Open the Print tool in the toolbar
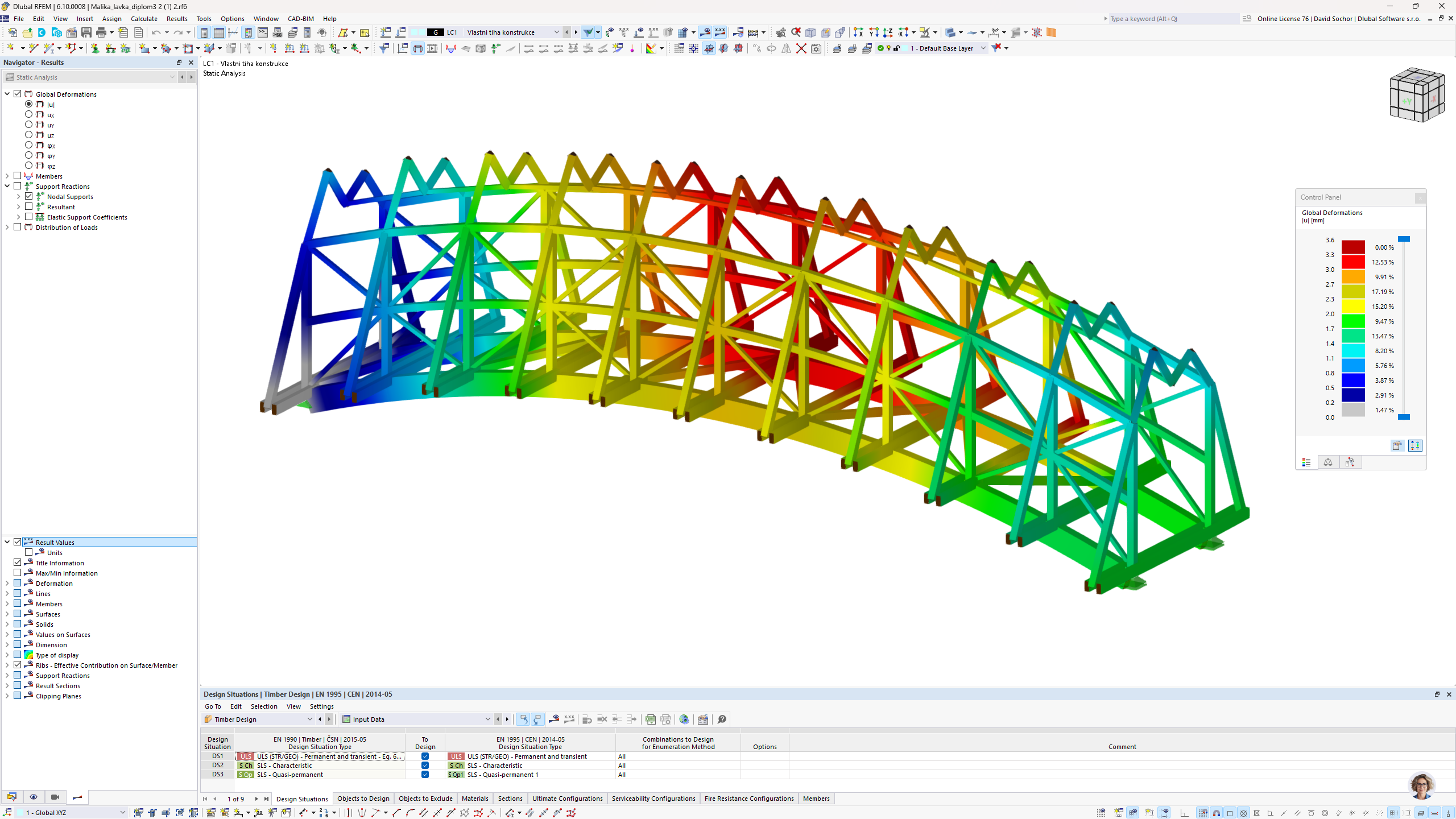Viewport: 1456px width, 819px height. tap(102, 32)
